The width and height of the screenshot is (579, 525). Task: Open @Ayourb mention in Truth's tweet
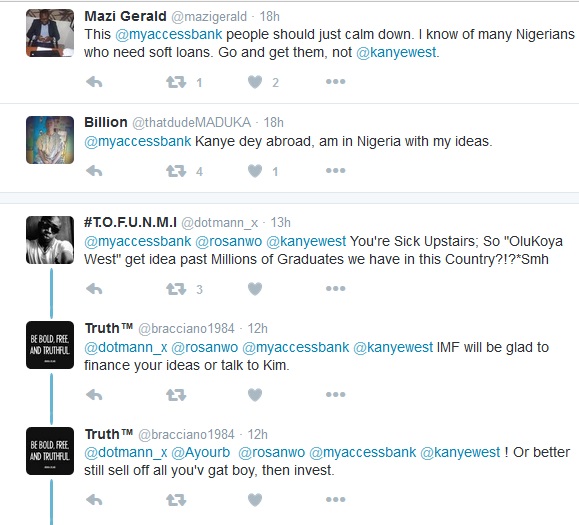coord(201,452)
